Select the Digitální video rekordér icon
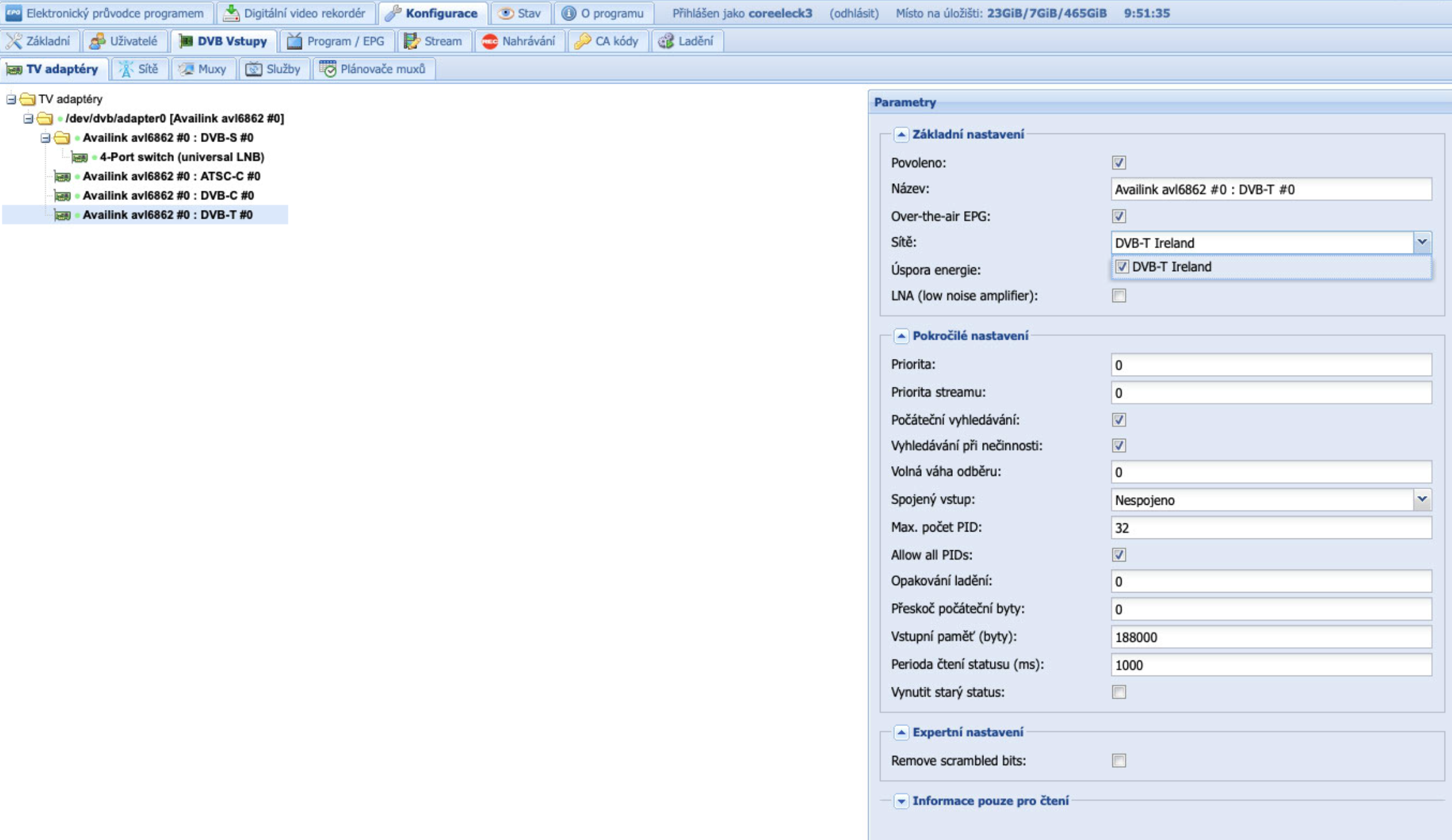1452x840 pixels. click(x=231, y=13)
